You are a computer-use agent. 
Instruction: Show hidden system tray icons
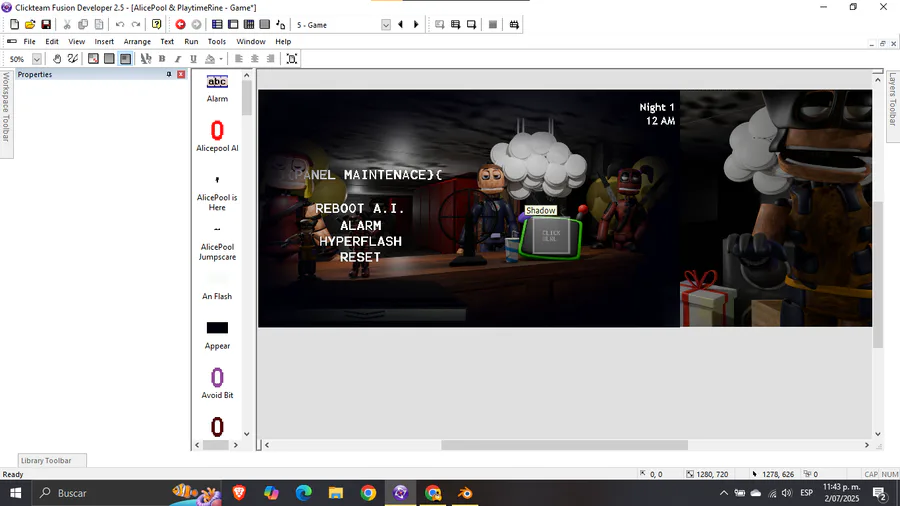point(724,493)
